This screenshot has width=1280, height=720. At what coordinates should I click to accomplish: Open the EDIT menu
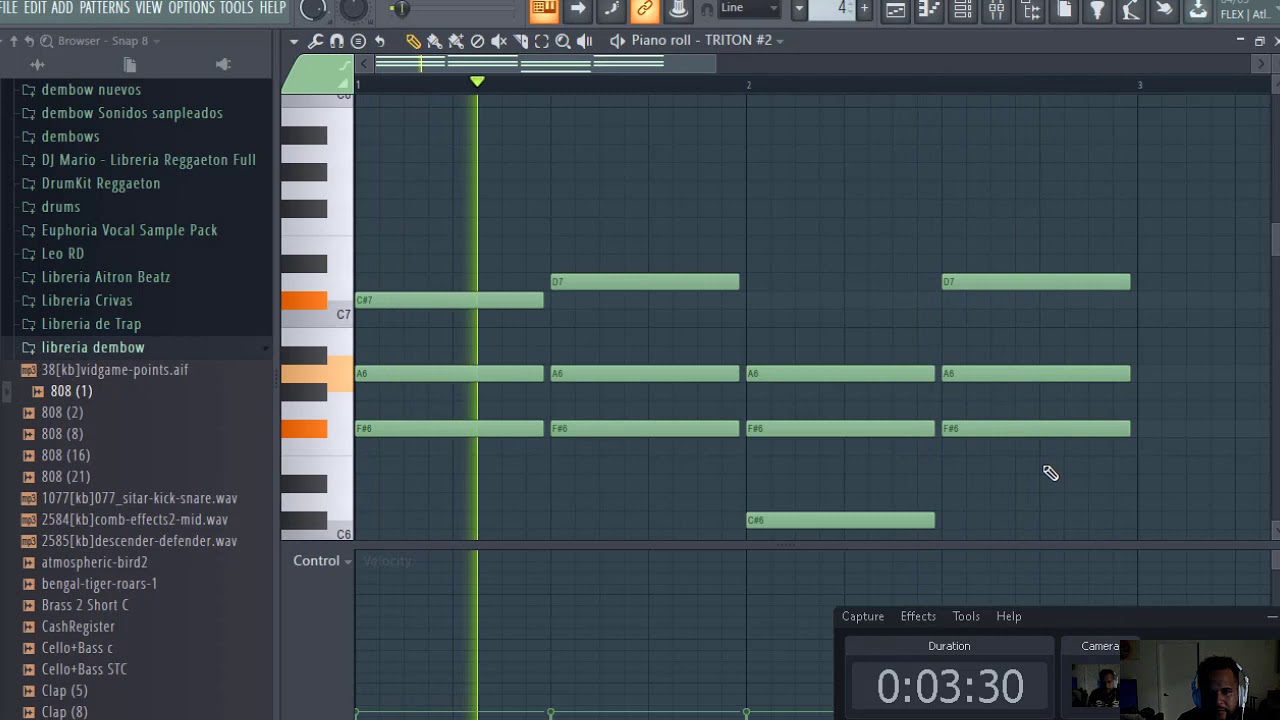click(35, 8)
